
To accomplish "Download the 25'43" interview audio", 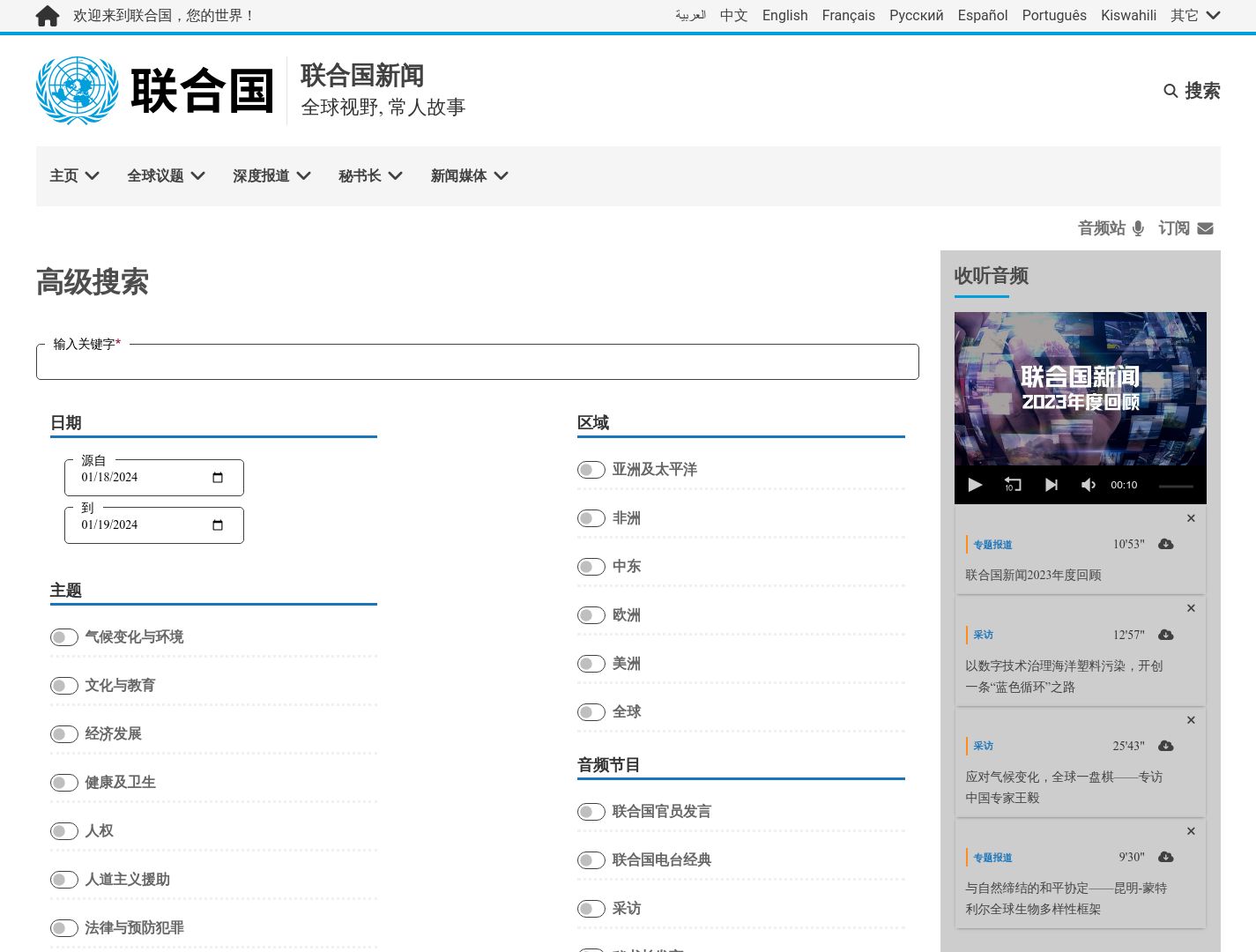I will [x=1165, y=746].
